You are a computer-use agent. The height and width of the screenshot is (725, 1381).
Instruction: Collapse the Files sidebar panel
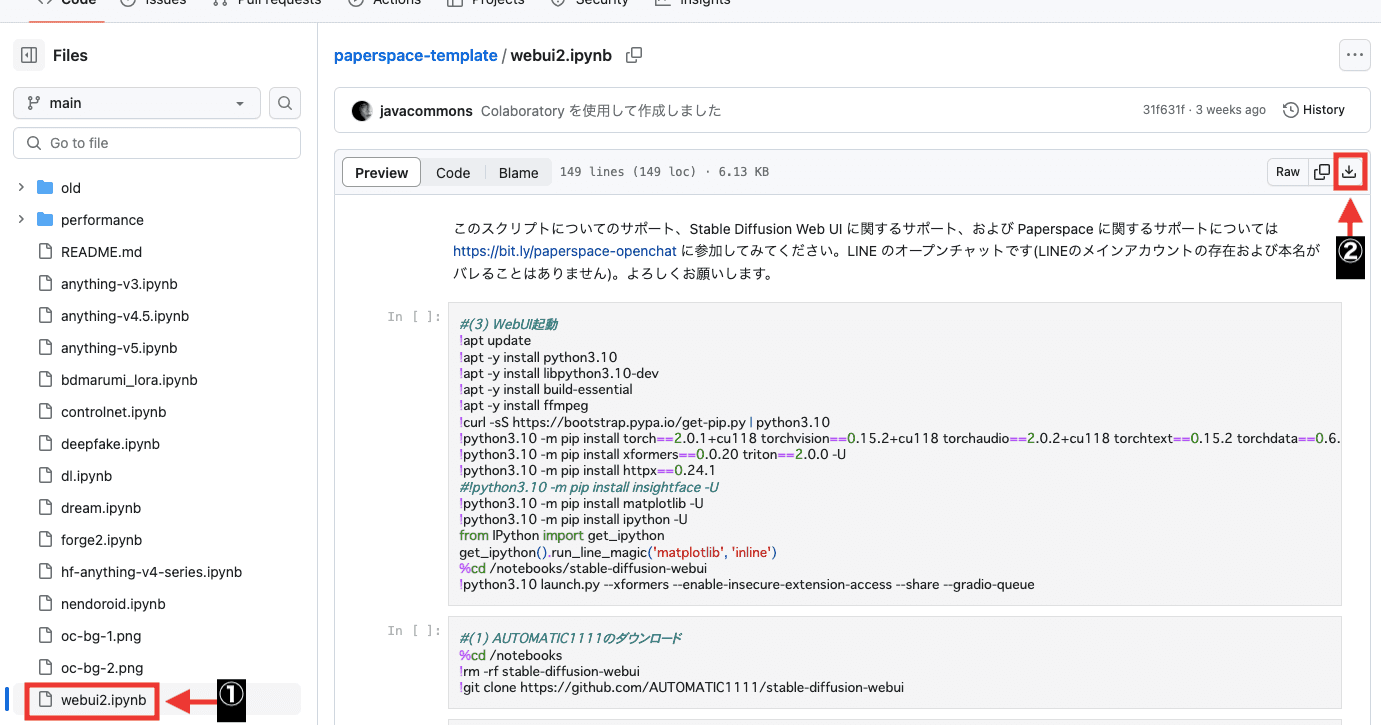coord(29,54)
